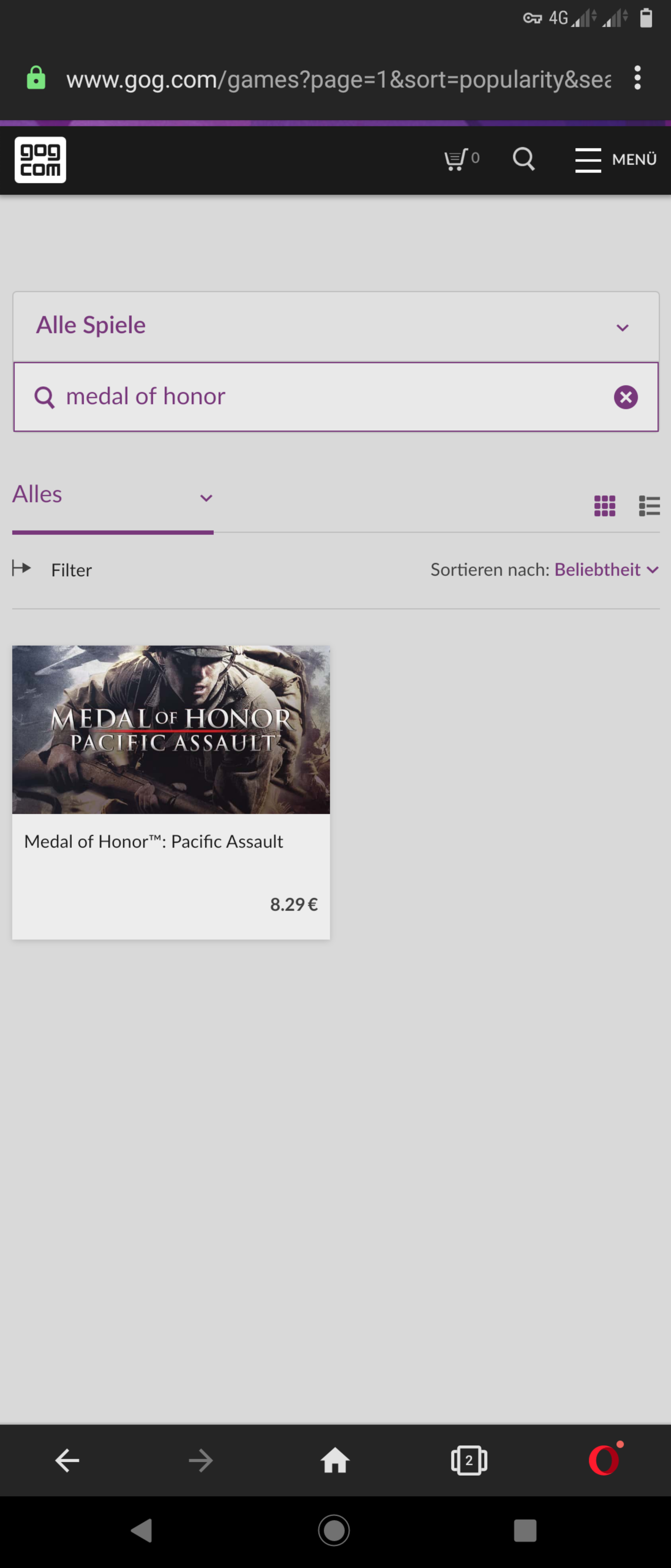The image size is (671, 1568).
Task: Tap the Android back navigation triangle
Action: 142,1530
